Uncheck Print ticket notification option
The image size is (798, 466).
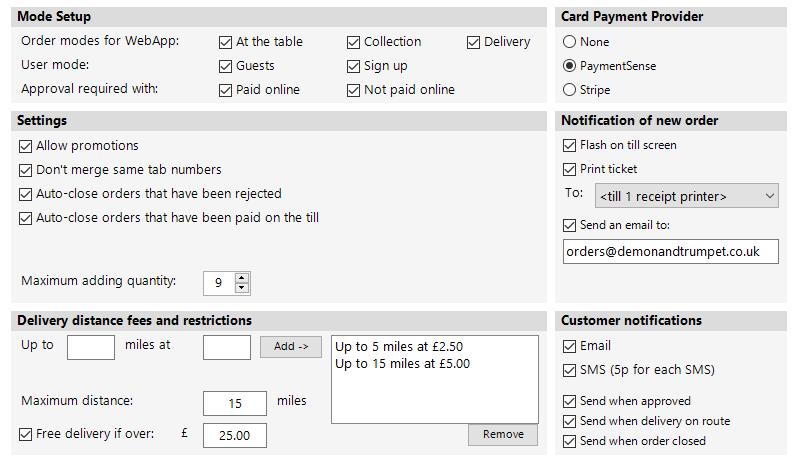coord(571,169)
